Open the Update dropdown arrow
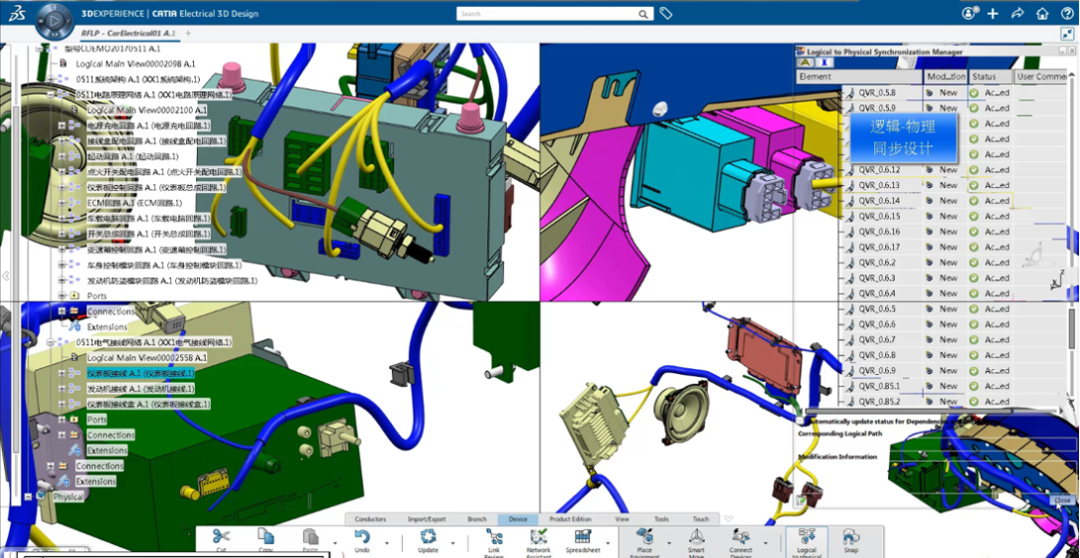Image resolution: width=1080 pixels, height=558 pixels. [452, 543]
